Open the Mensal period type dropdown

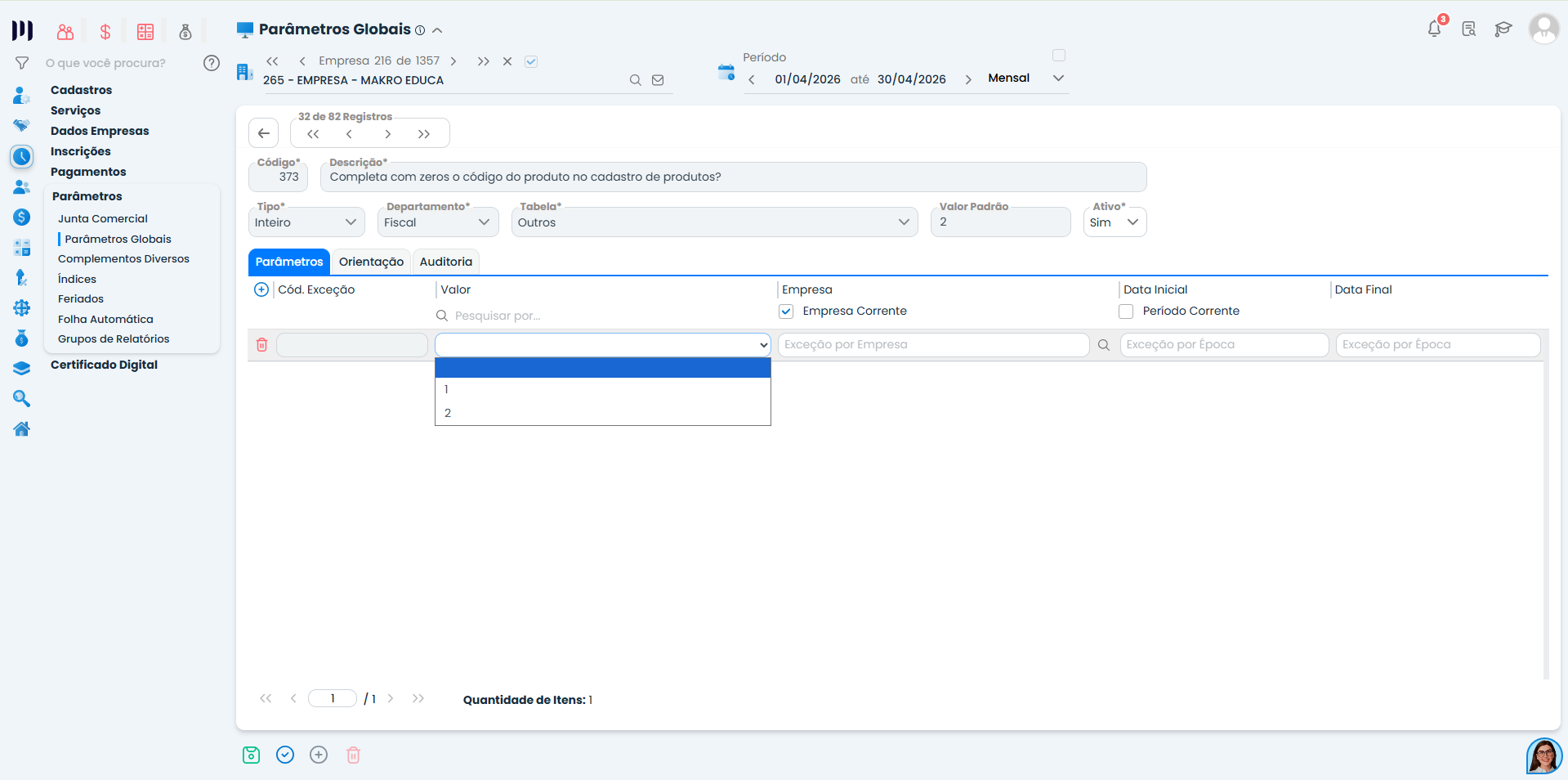click(1025, 78)
